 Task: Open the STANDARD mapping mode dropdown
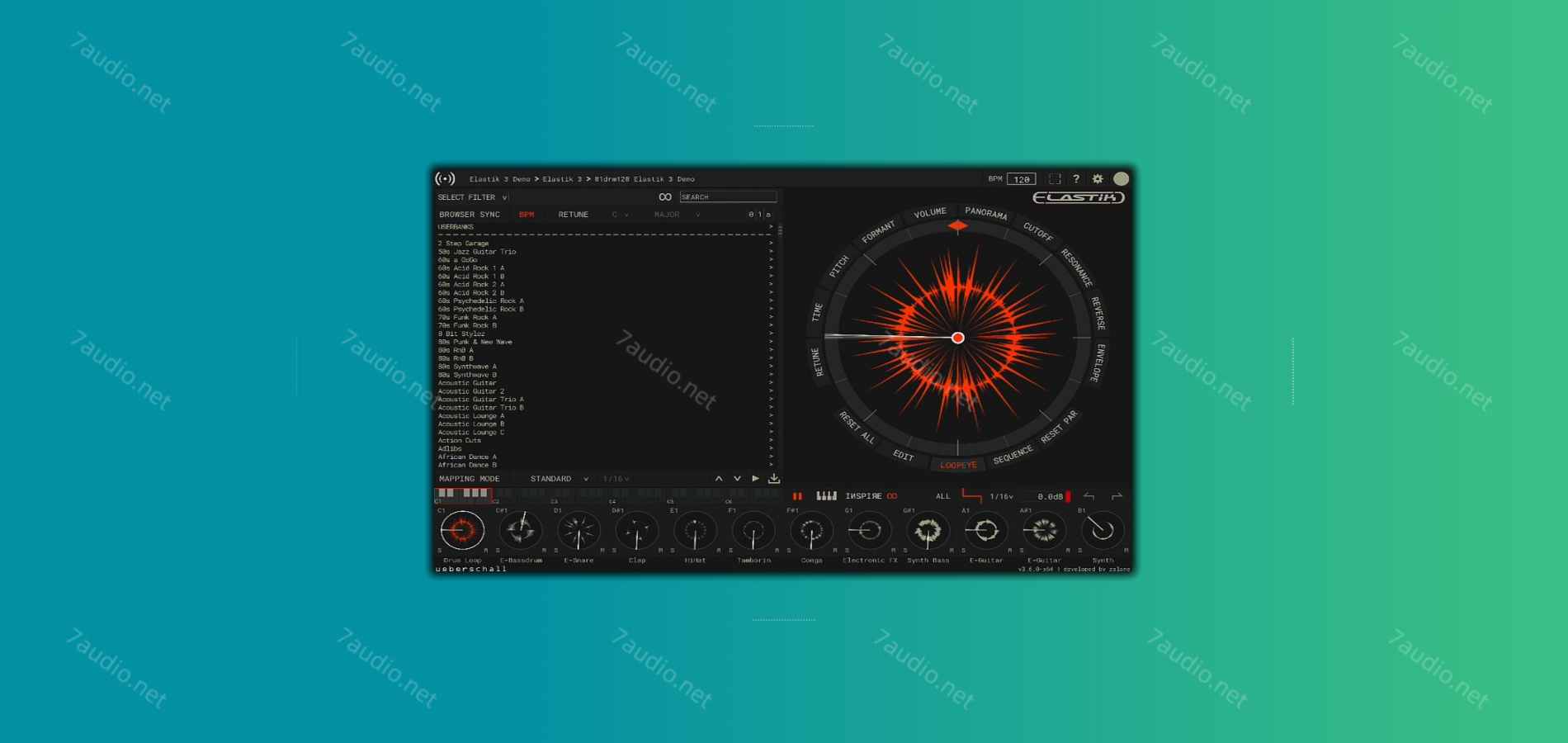pos(559,479)
